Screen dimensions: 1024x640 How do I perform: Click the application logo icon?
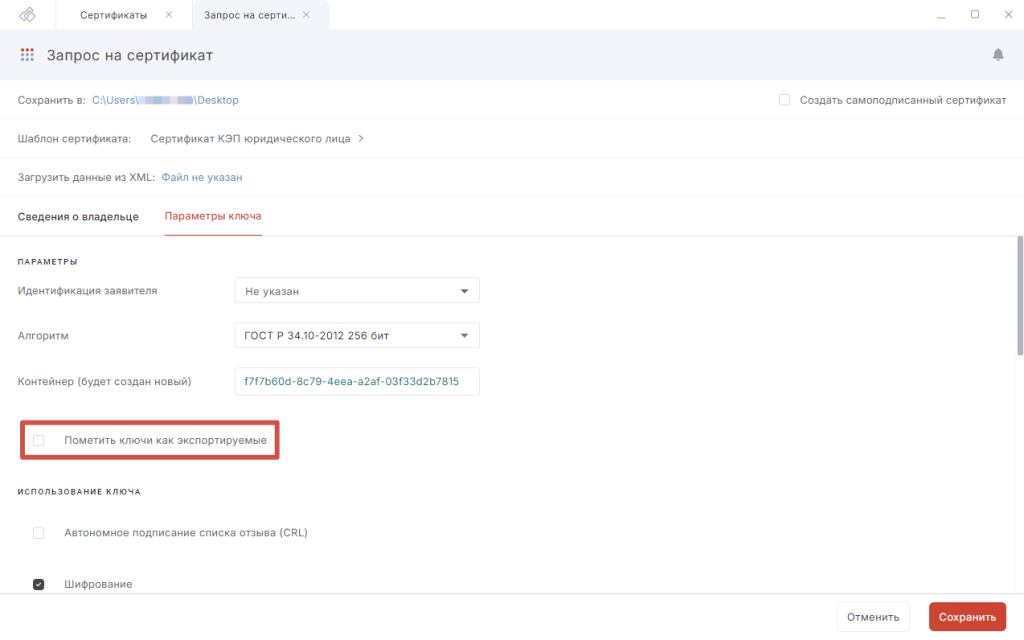click(27, 14)
